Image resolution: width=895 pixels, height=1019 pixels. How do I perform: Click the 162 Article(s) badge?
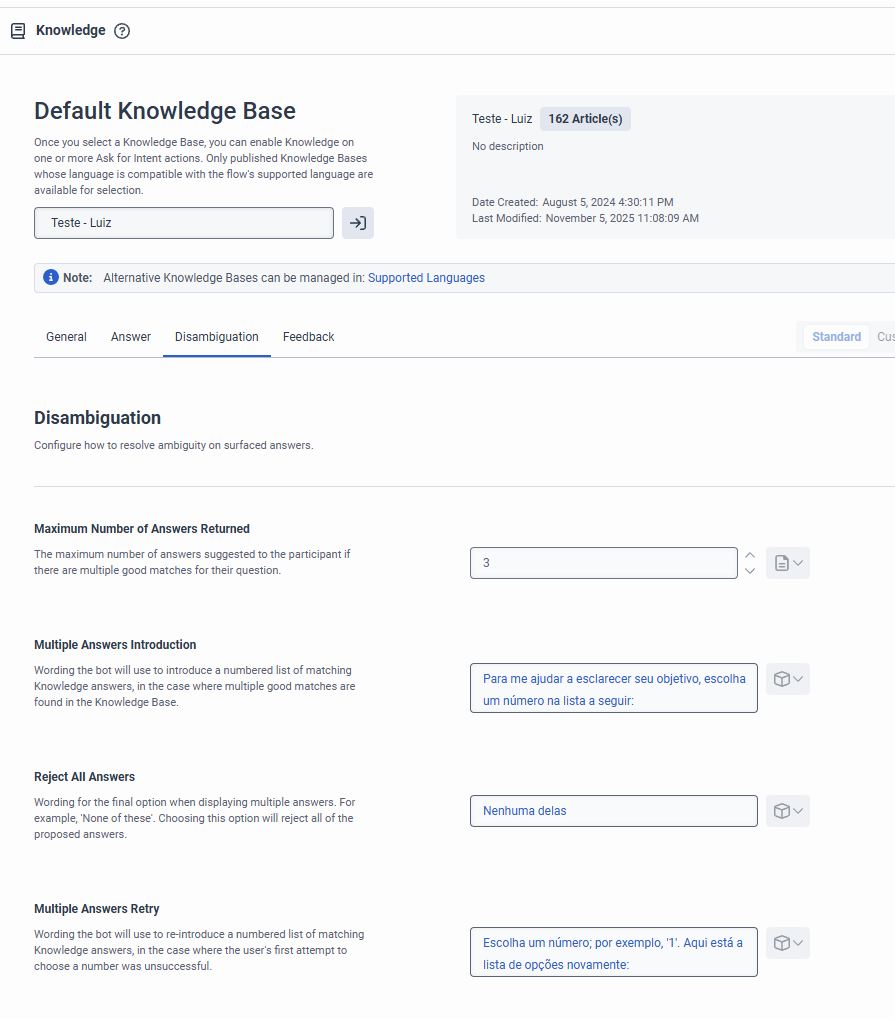coord(585,119)
